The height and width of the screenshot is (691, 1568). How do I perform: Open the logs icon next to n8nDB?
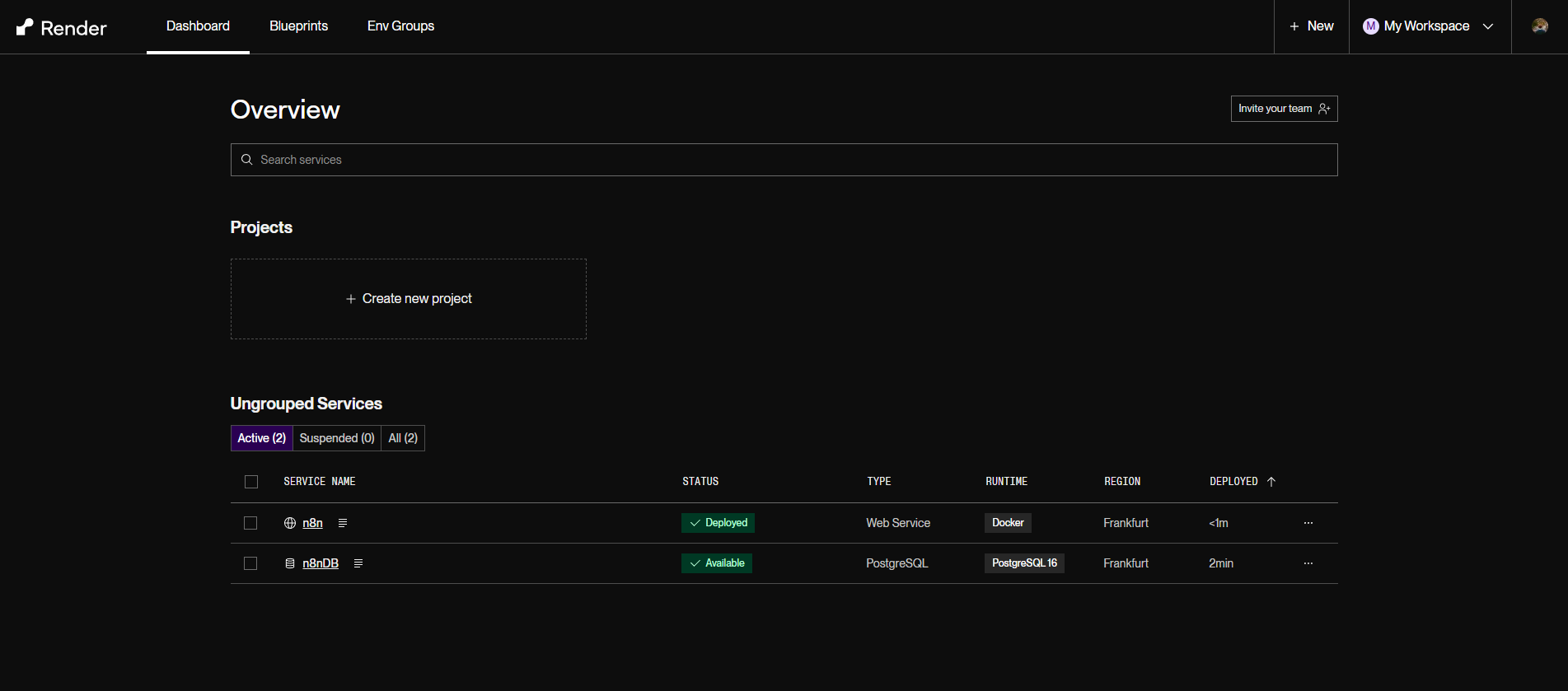[358, 563]
